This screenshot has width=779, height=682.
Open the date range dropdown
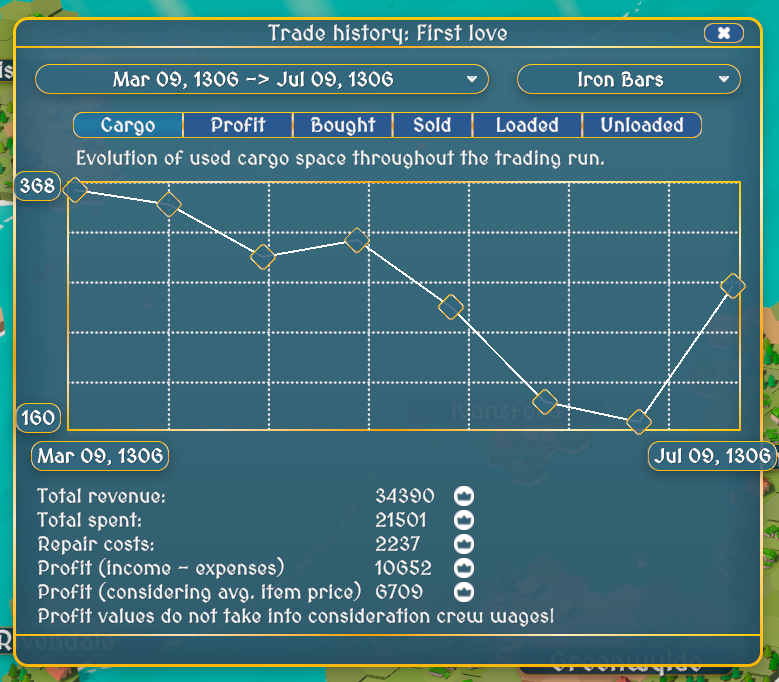click(262, 80)
